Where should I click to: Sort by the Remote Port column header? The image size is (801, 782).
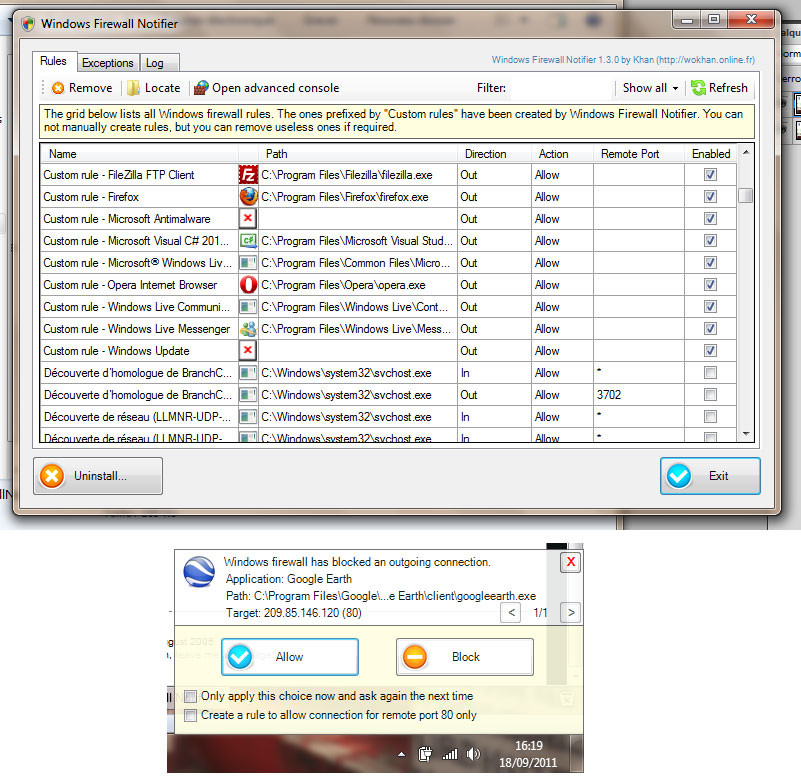click(x=639, y=154)
